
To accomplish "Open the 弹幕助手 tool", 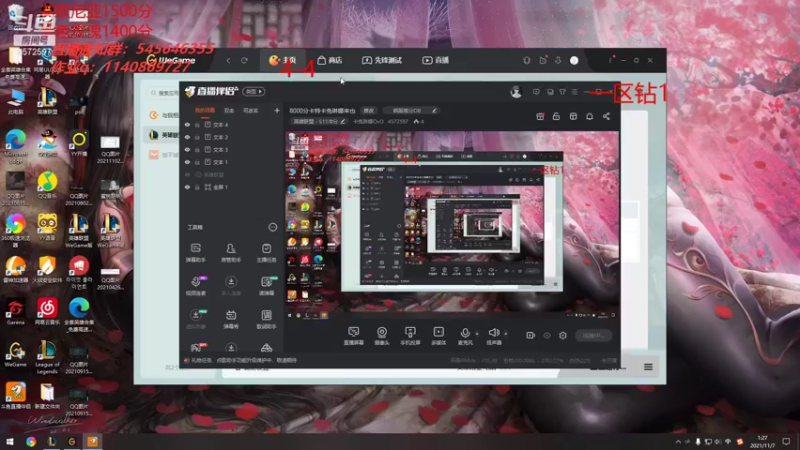I will pyautogui.click(x=195, y=253).
